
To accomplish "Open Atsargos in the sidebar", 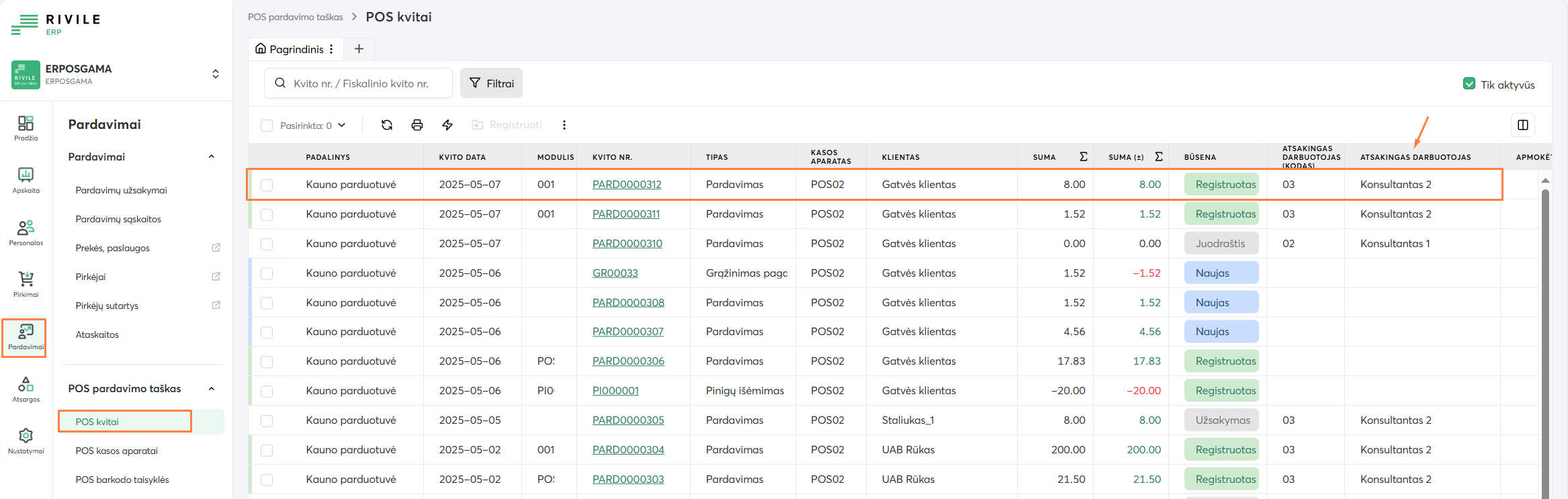I will point(26,389).
